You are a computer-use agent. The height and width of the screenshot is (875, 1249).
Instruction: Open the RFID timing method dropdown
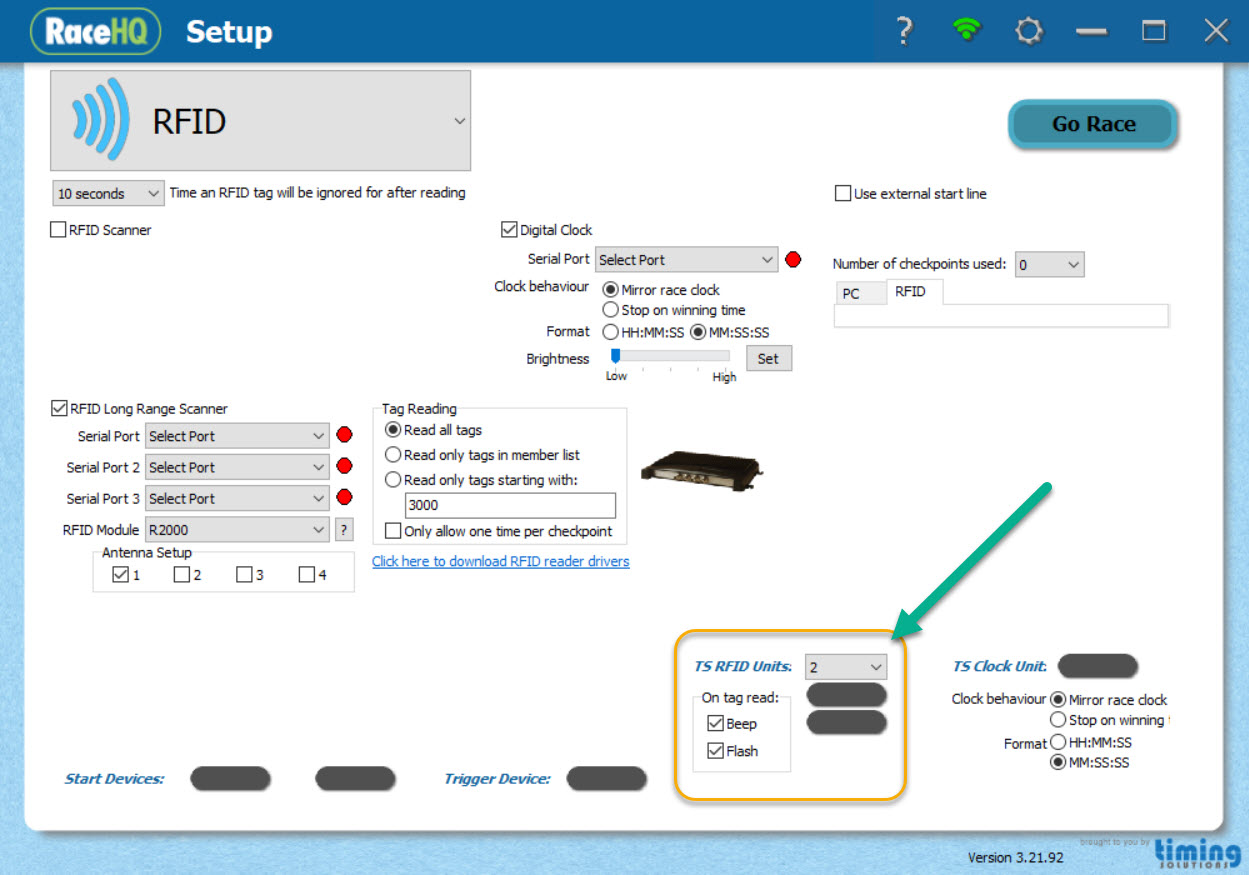260,121
